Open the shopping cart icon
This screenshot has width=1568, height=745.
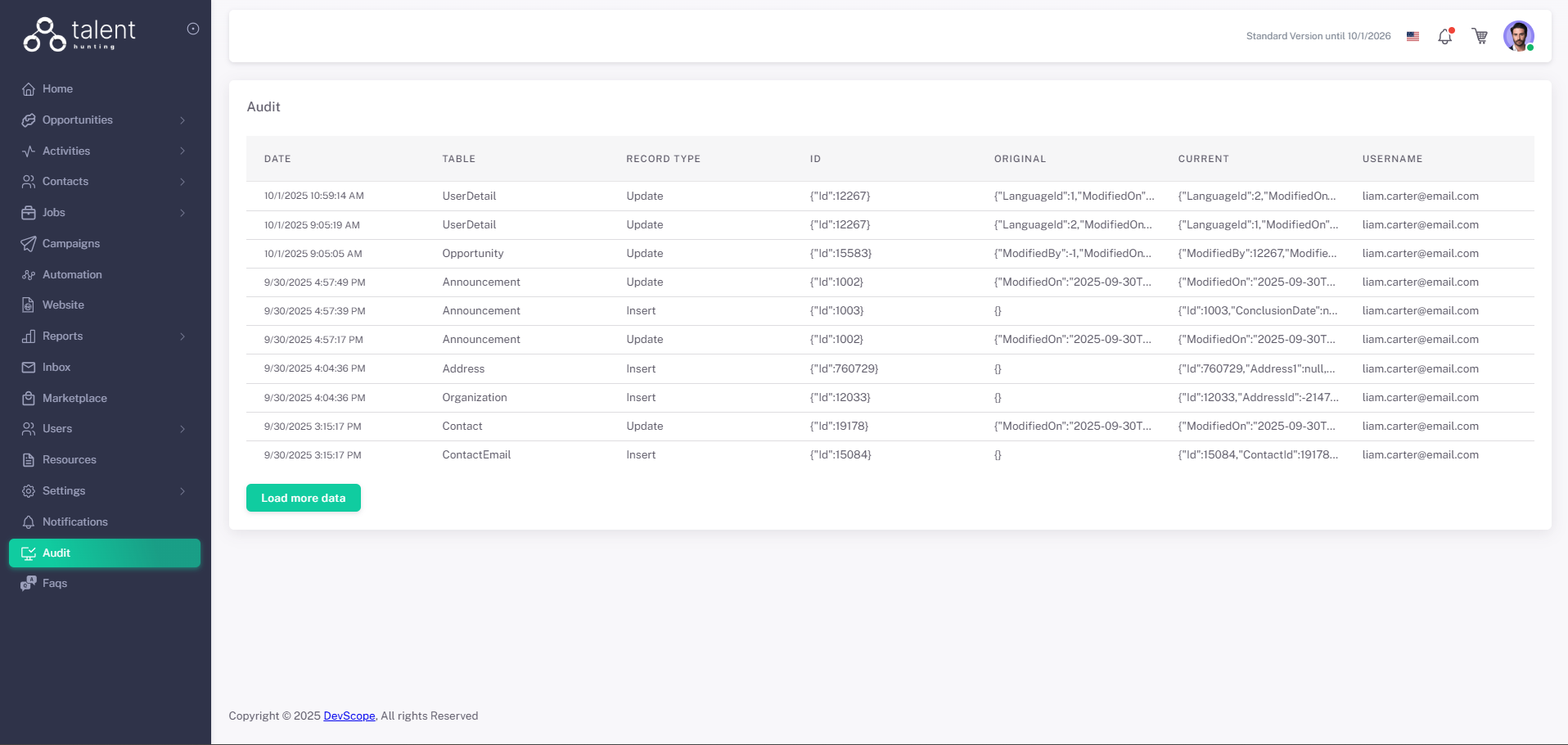[x=1480, y=36]
